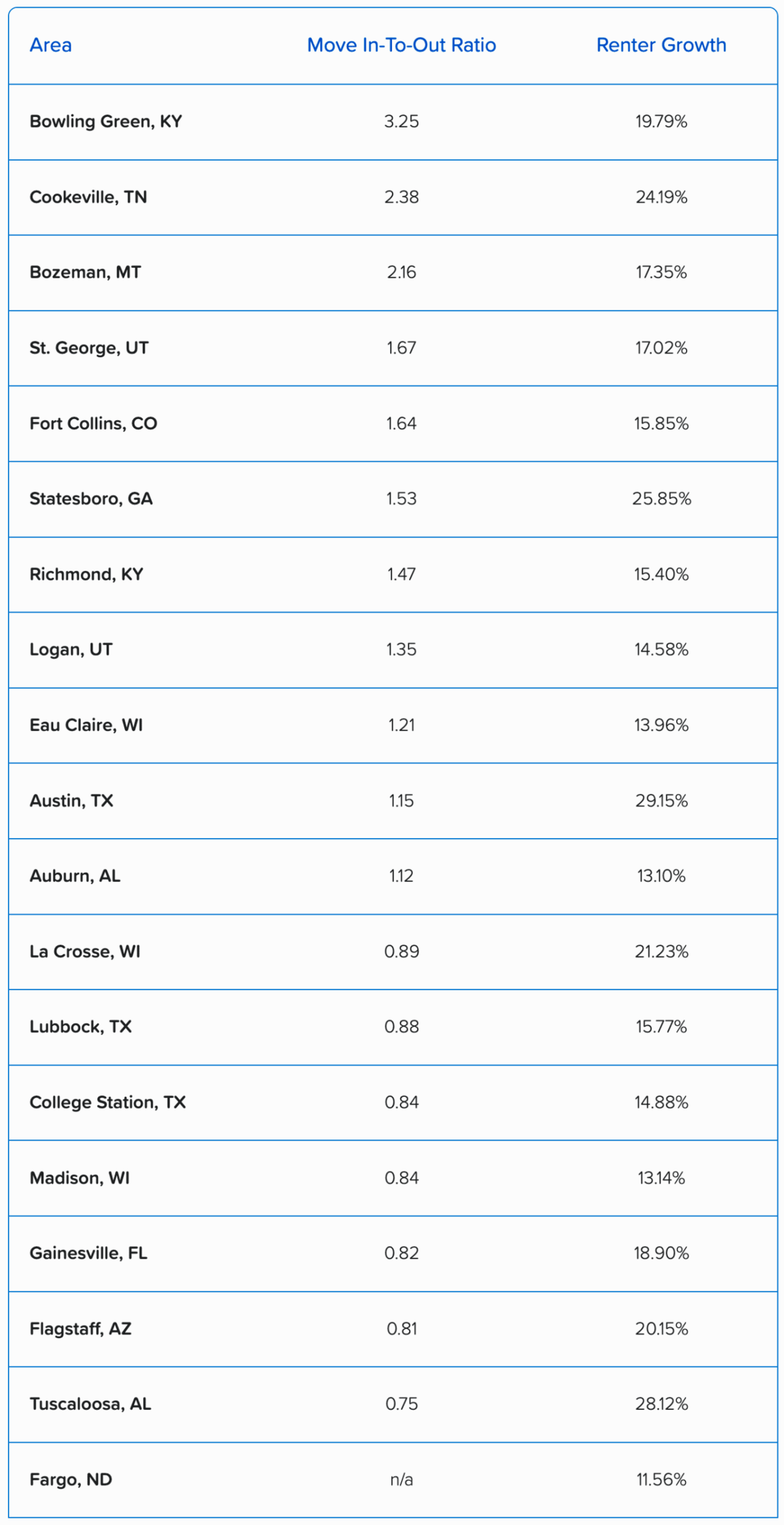
Task: Click Tuscaloosa, AL area name
Action: pyautogui.click(x=90, y=1404)
